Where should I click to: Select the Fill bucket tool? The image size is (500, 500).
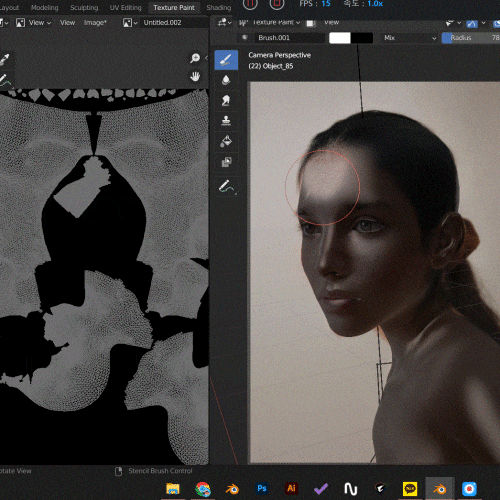pos(226,141)
